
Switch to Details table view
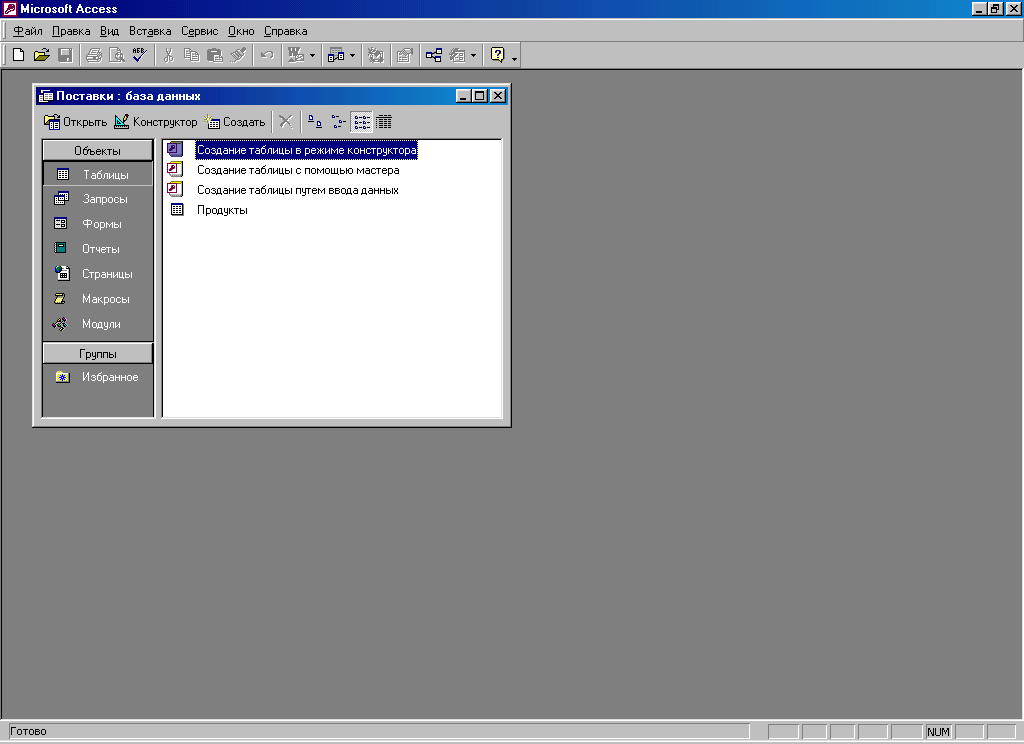click(x=384, y=121)
